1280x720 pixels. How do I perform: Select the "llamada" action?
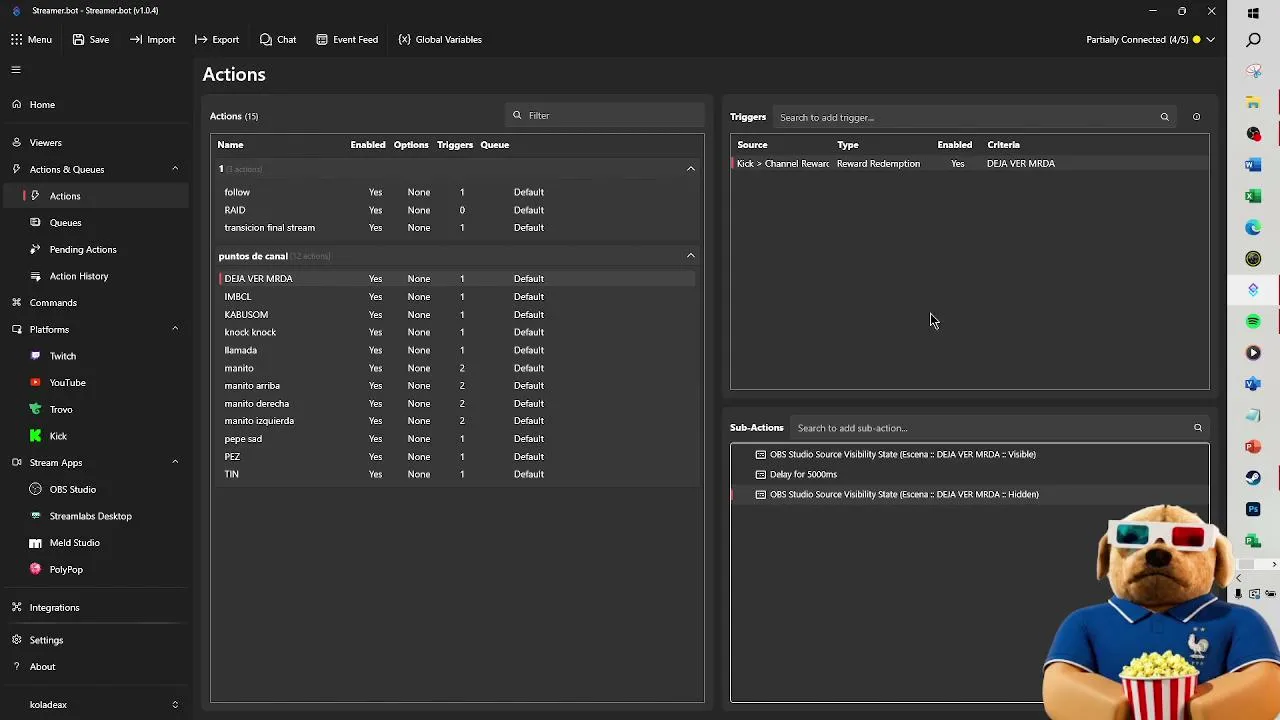point(456,350)
